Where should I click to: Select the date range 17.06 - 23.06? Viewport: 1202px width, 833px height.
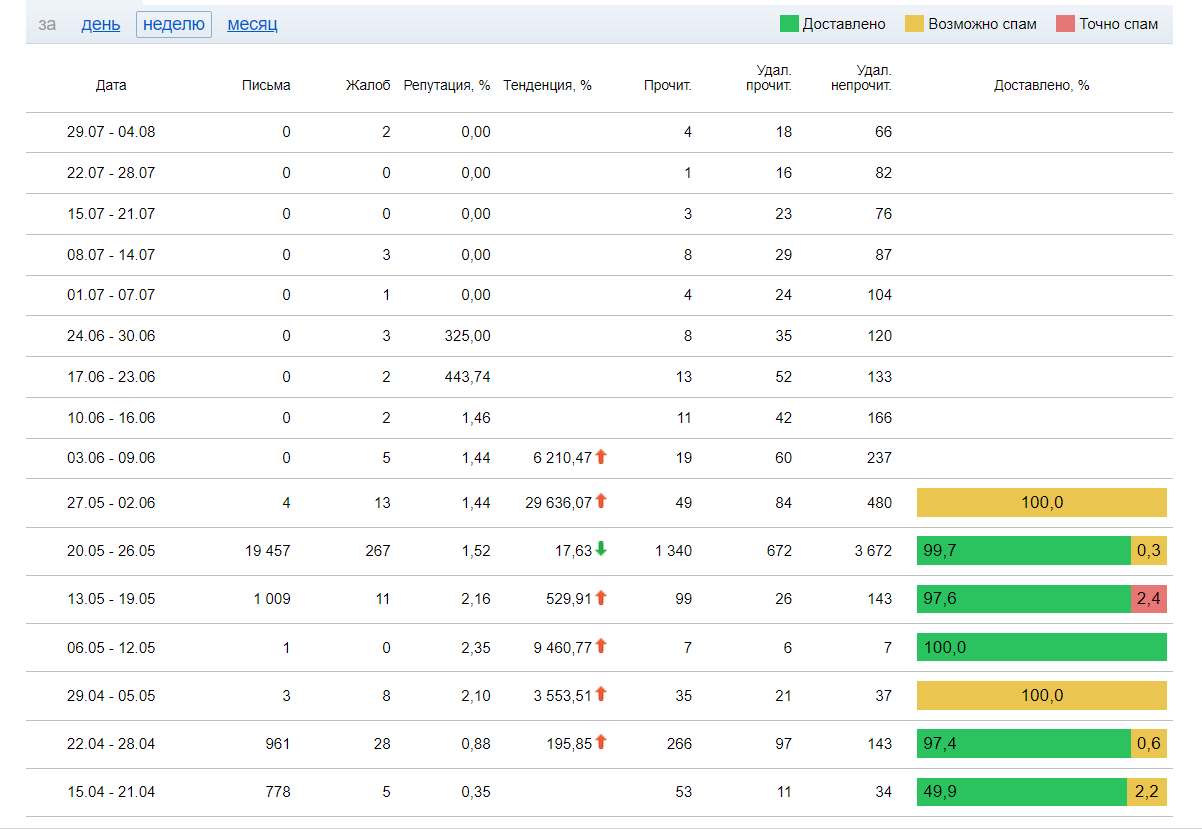(111, 377)
